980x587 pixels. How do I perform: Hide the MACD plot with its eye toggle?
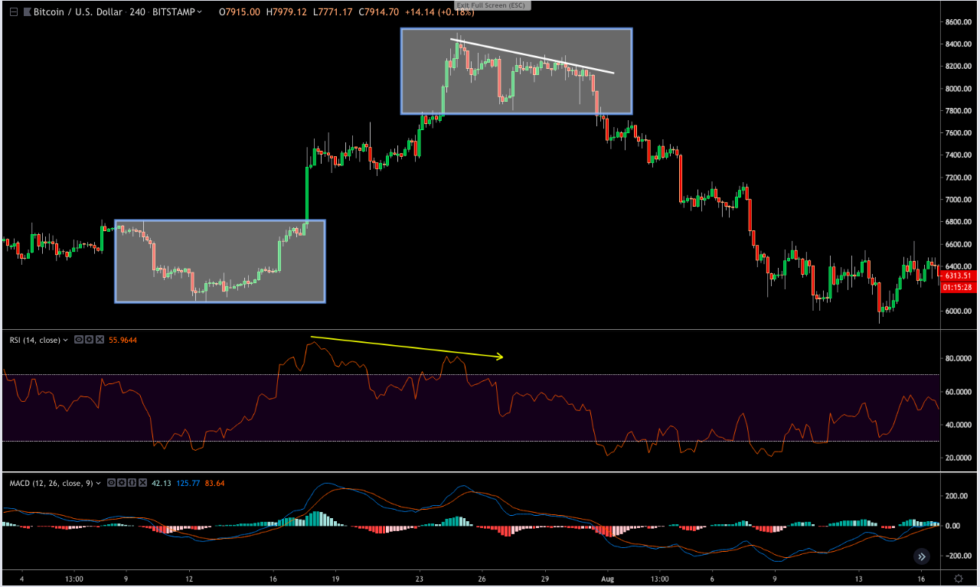coord(112,481)
